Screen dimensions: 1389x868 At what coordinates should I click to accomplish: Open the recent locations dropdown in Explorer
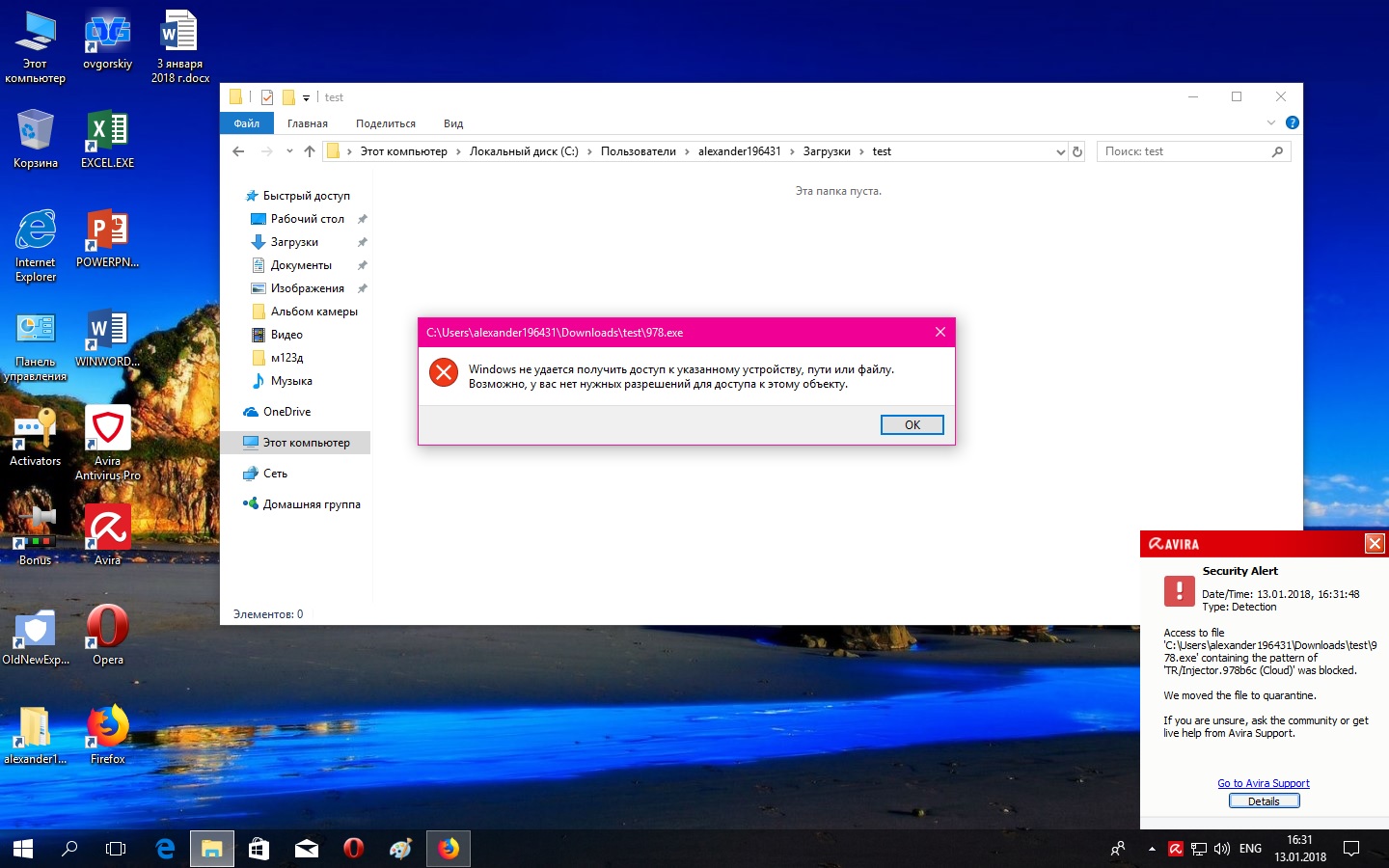(289, 151)
